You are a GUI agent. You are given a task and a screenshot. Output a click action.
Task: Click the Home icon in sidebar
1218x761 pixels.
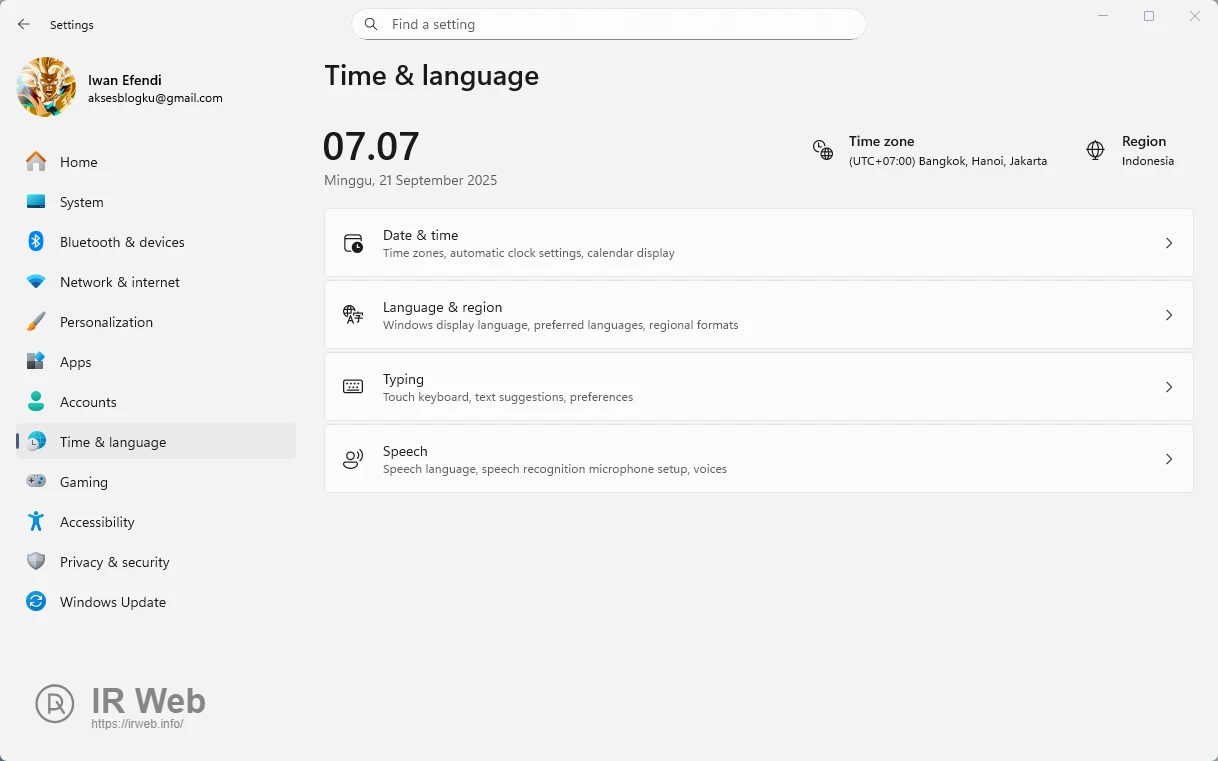click(36, 162)
